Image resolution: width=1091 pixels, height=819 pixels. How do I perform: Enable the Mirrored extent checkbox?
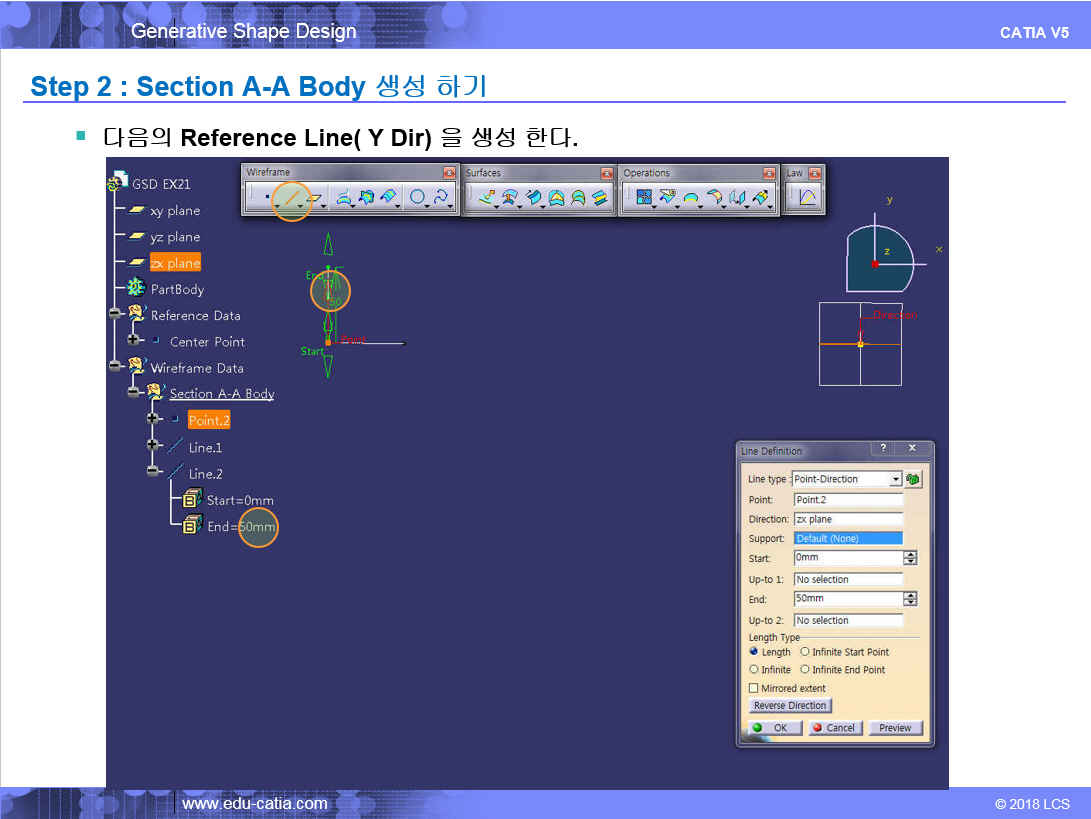click(754, 688)
